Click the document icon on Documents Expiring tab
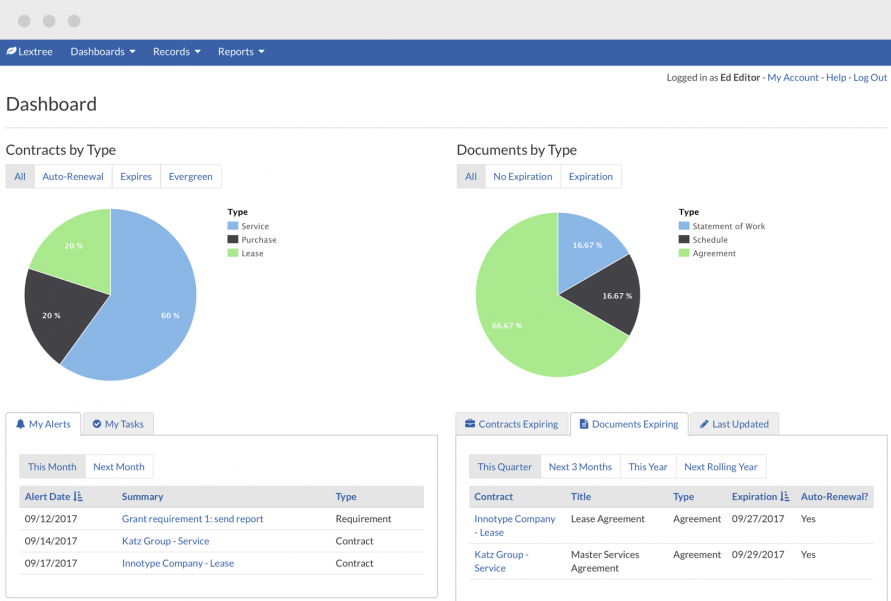Viewport: 891px width, 601px height. pos(584,424)
